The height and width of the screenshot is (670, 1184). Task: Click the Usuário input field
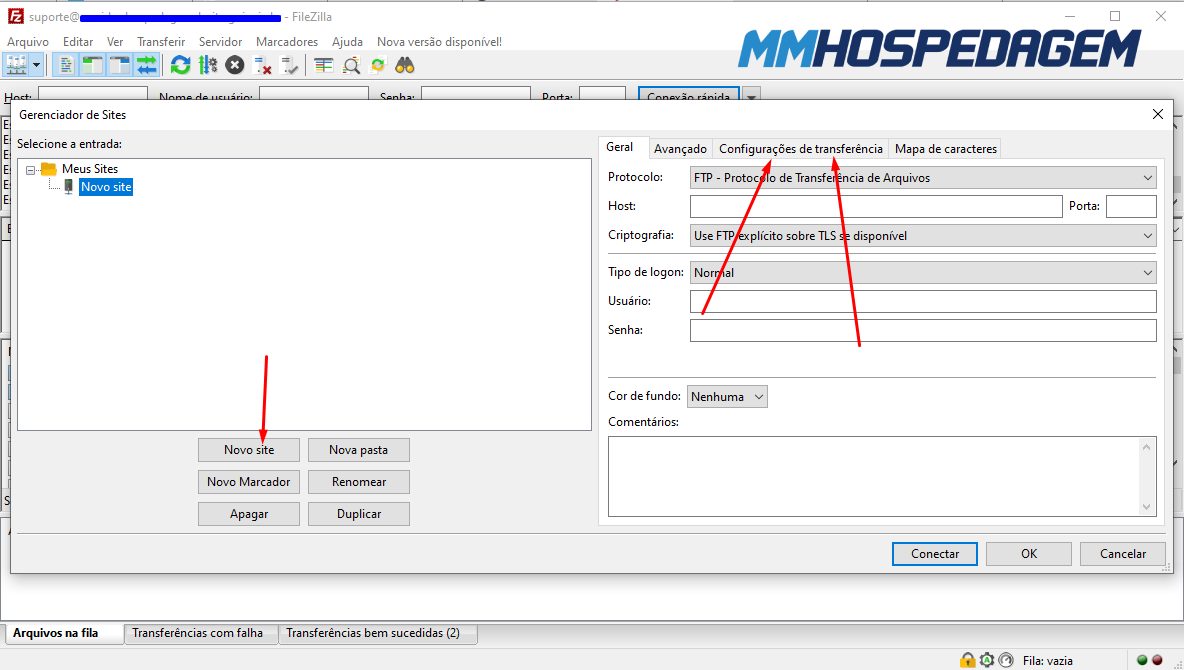point(923,301)
